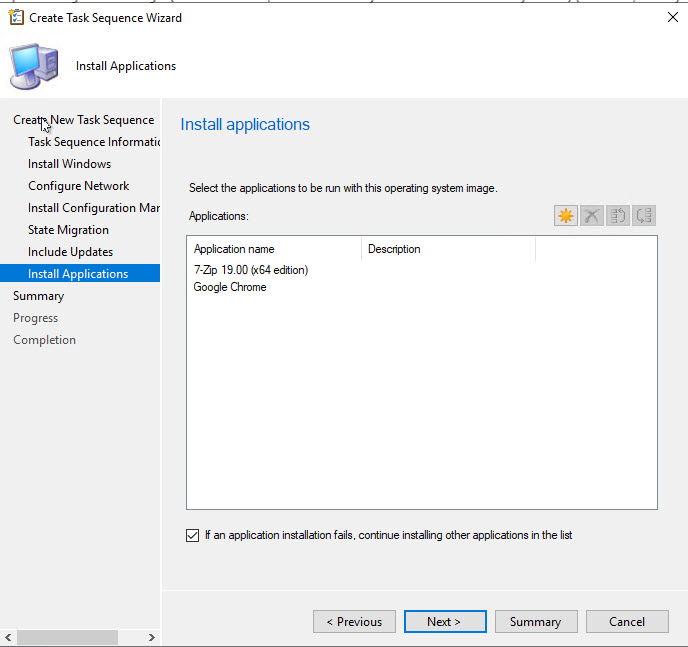Viewport: 688px width, 647px height.
Task: Go to the Configure Network step
Action: tap(78, 186)
